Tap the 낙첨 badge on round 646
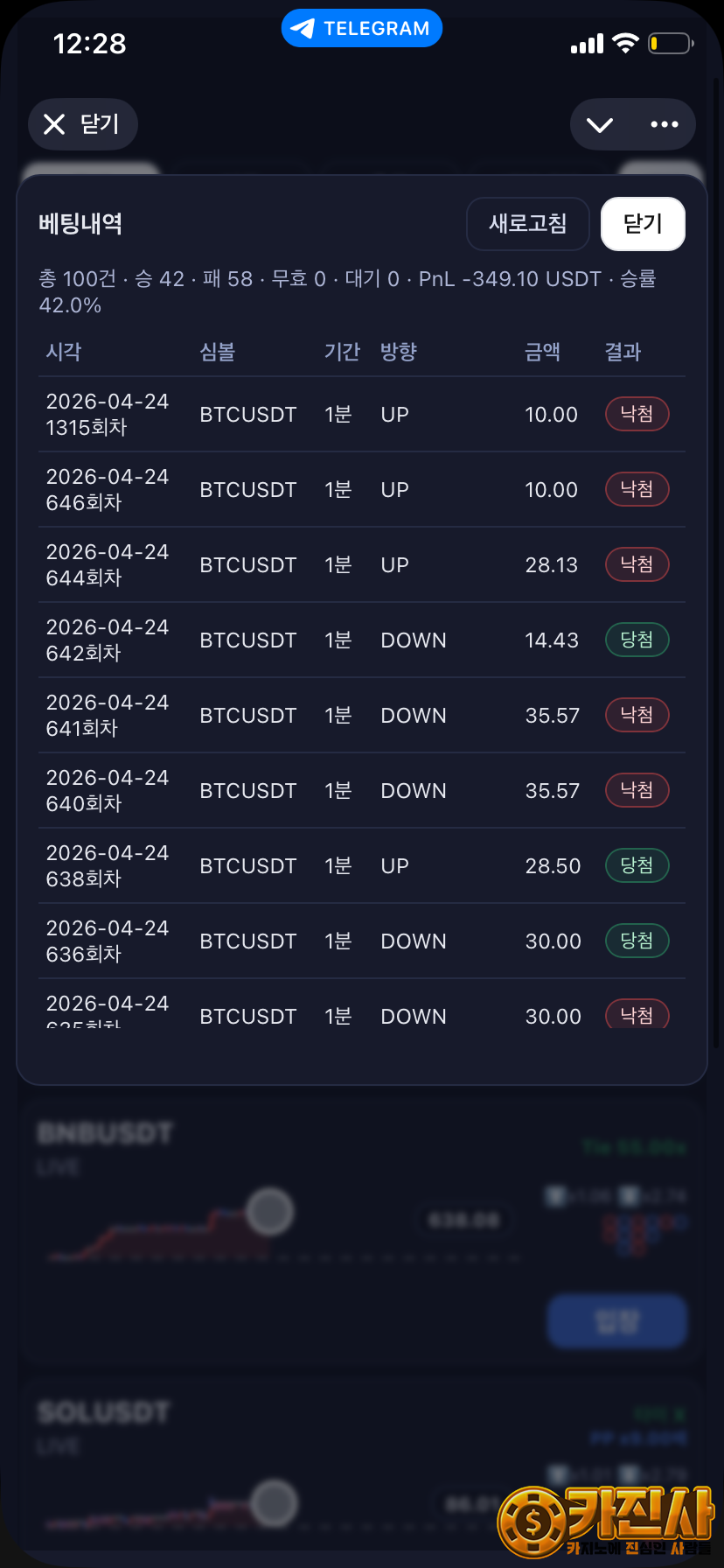The width and height of the screenshot is (724, 1568). tap(637, 489)
